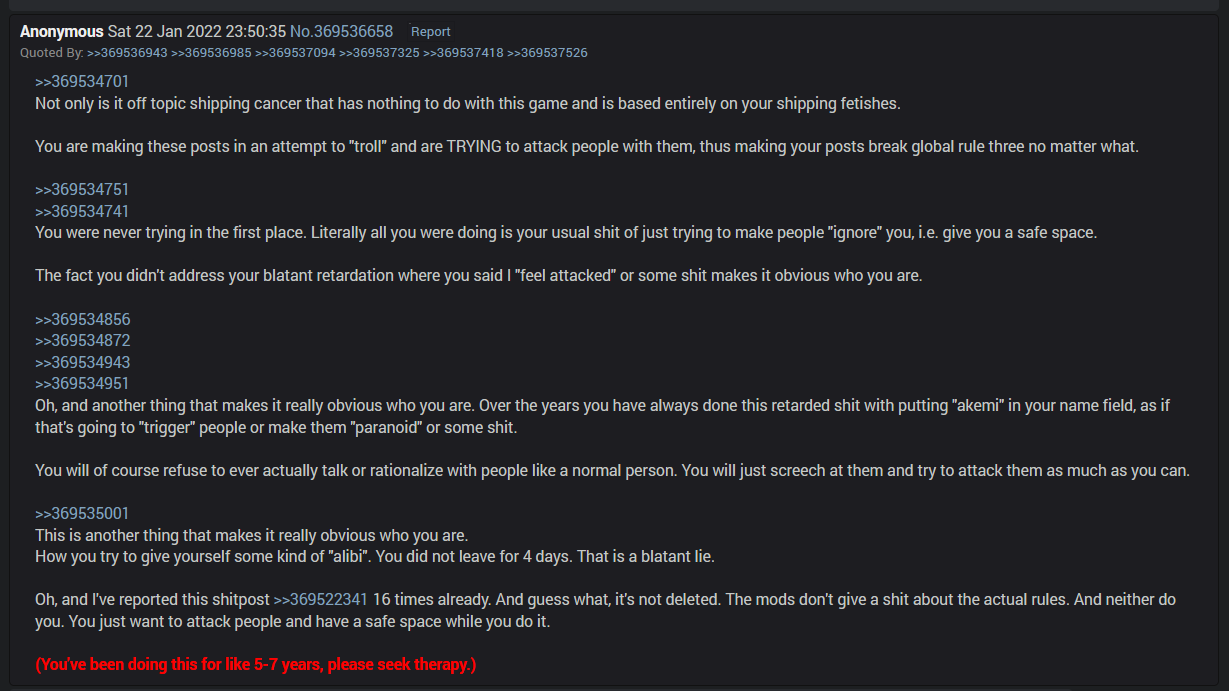Click the Anonymous poster name
1229x691 pixels.
coord(62,32)
